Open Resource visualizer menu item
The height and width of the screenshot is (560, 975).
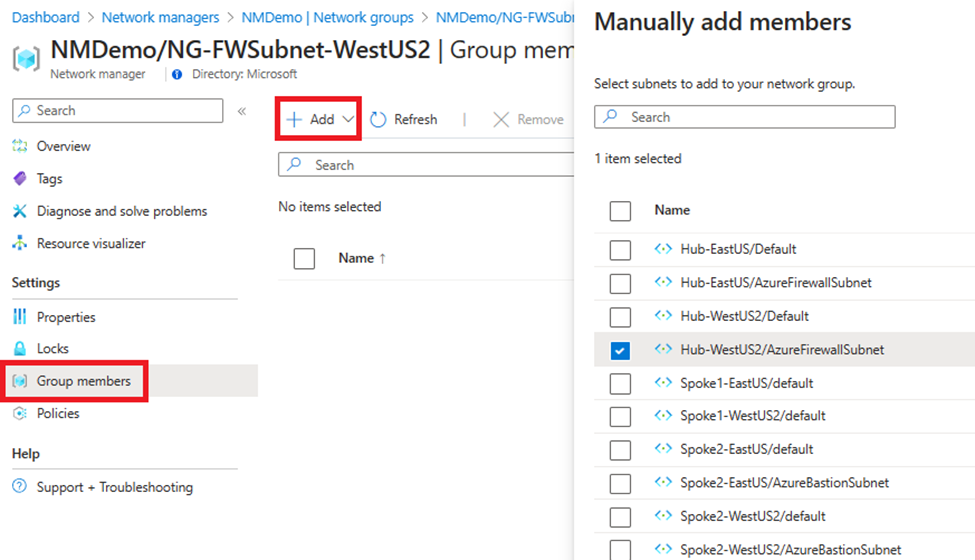coord(91,244)
